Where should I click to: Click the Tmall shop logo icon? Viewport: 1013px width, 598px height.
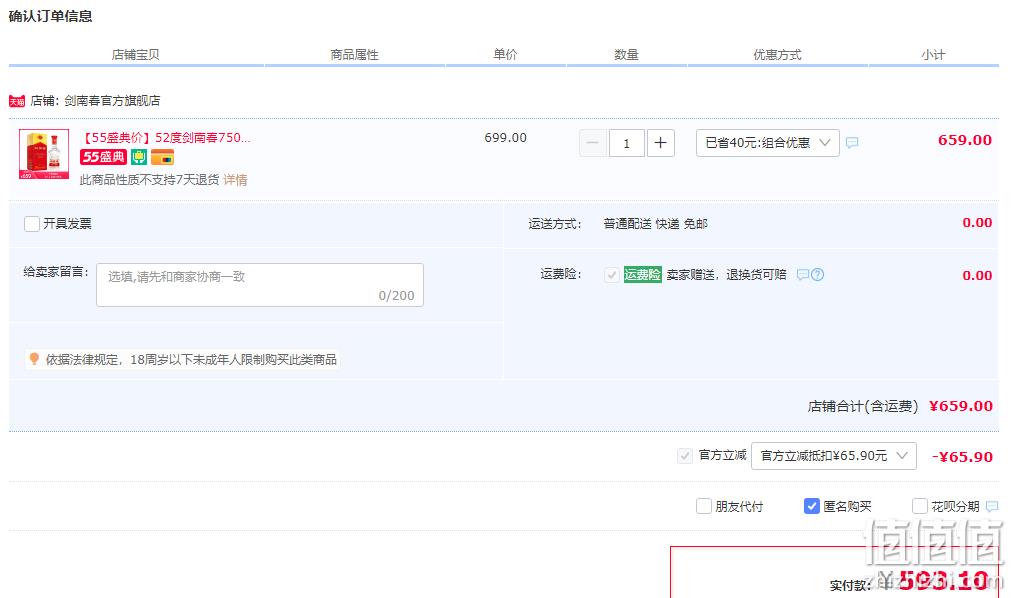(x=17, y=101)
